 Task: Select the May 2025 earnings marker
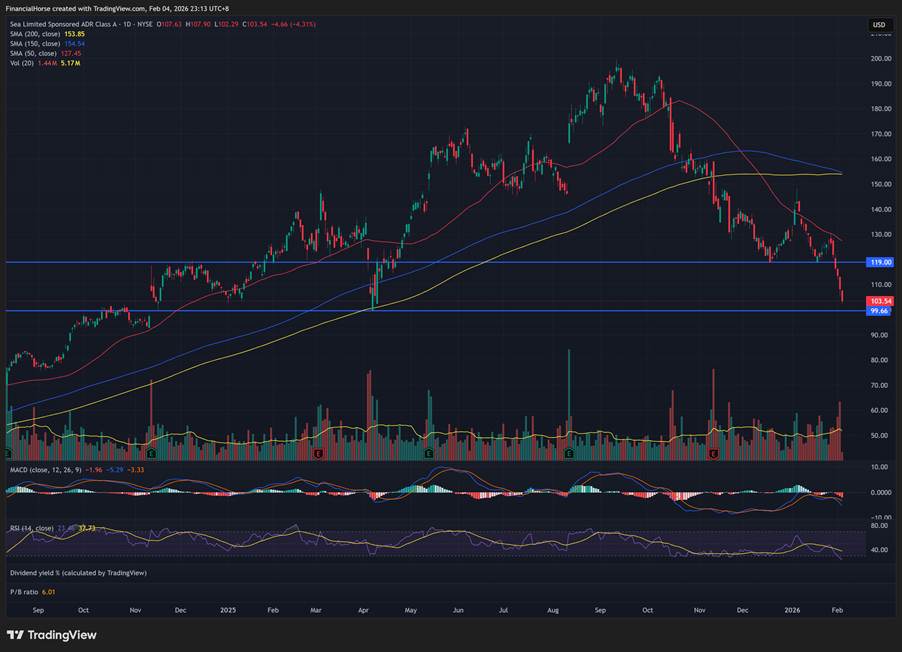(429, 453)
